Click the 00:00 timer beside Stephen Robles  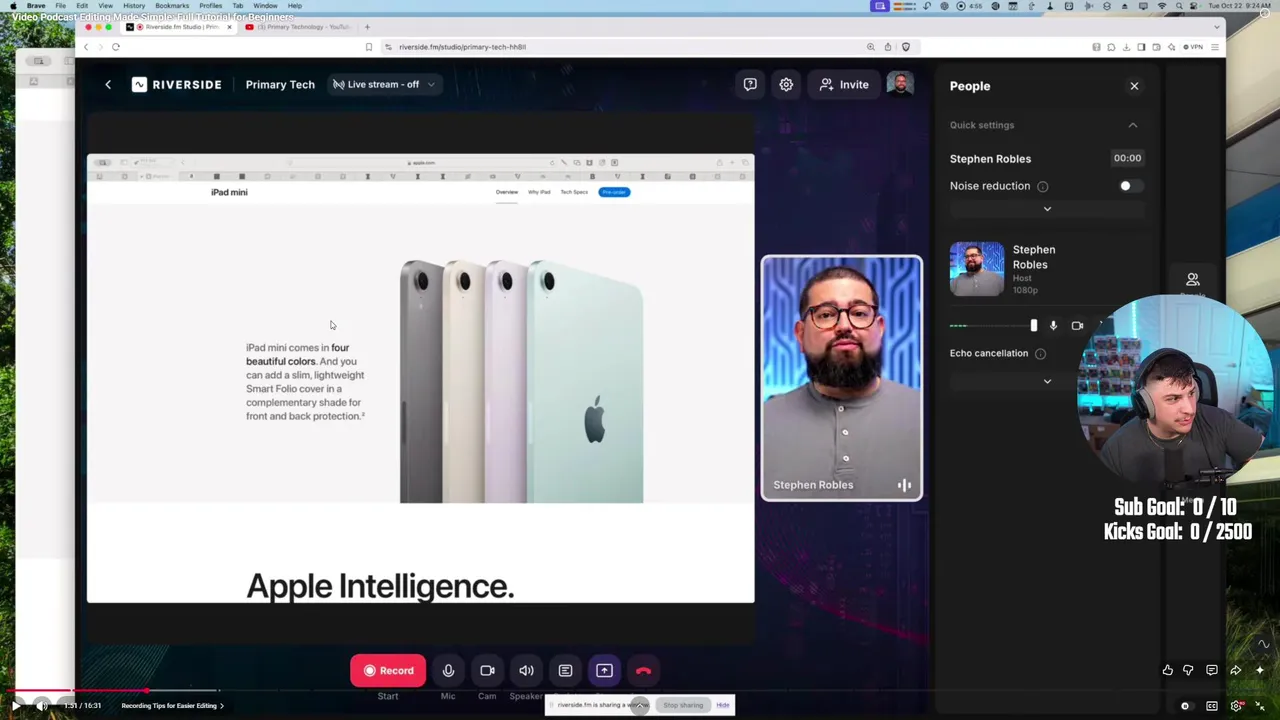pyautogui.click(x=1127, y=158)
